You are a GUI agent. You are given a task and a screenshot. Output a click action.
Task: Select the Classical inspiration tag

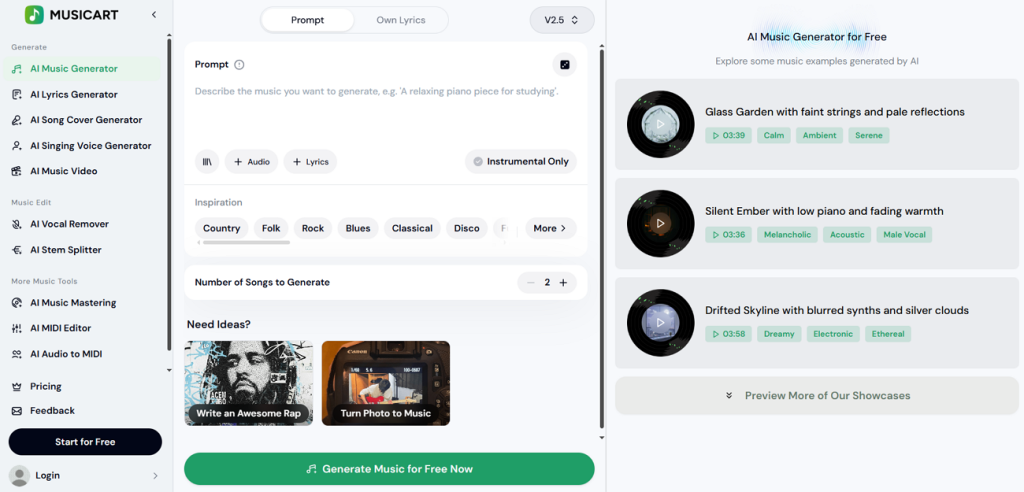click(x=412, y=228)
